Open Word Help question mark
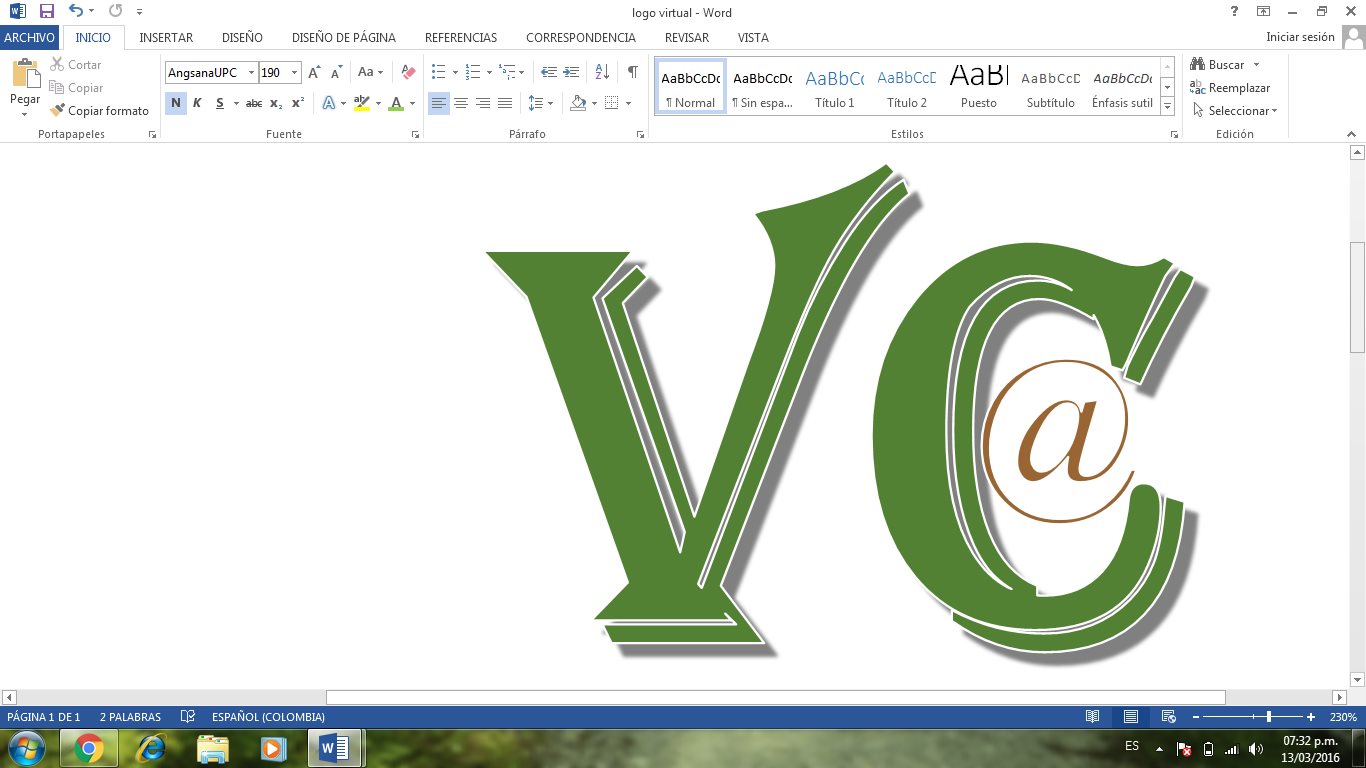The image size is (1366, 768). click(1234, 12)
